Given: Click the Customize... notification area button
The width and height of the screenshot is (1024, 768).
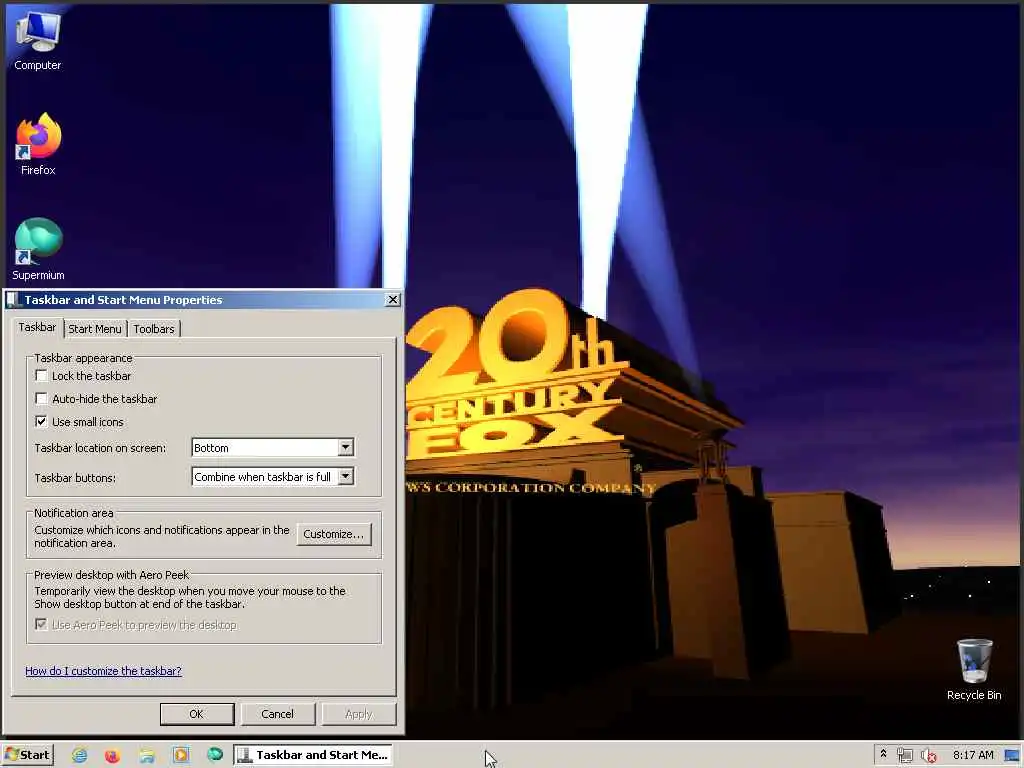Looking at the screenshot, I should click(334, 534).
